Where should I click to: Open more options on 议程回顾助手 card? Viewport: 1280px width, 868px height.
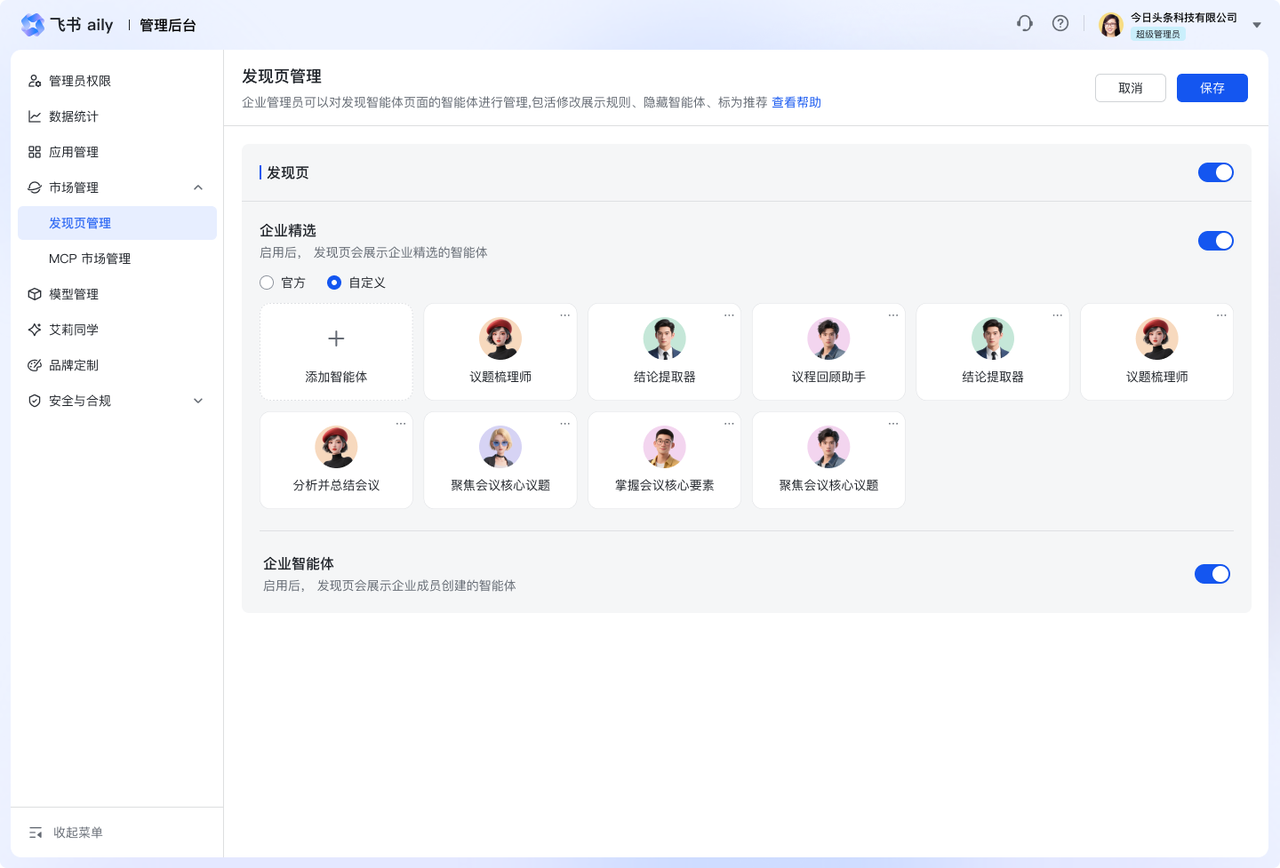[x=893, y=315]
